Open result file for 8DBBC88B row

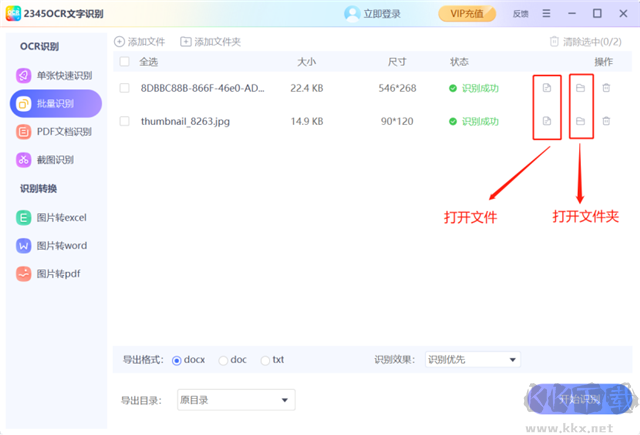pos(547,88)
